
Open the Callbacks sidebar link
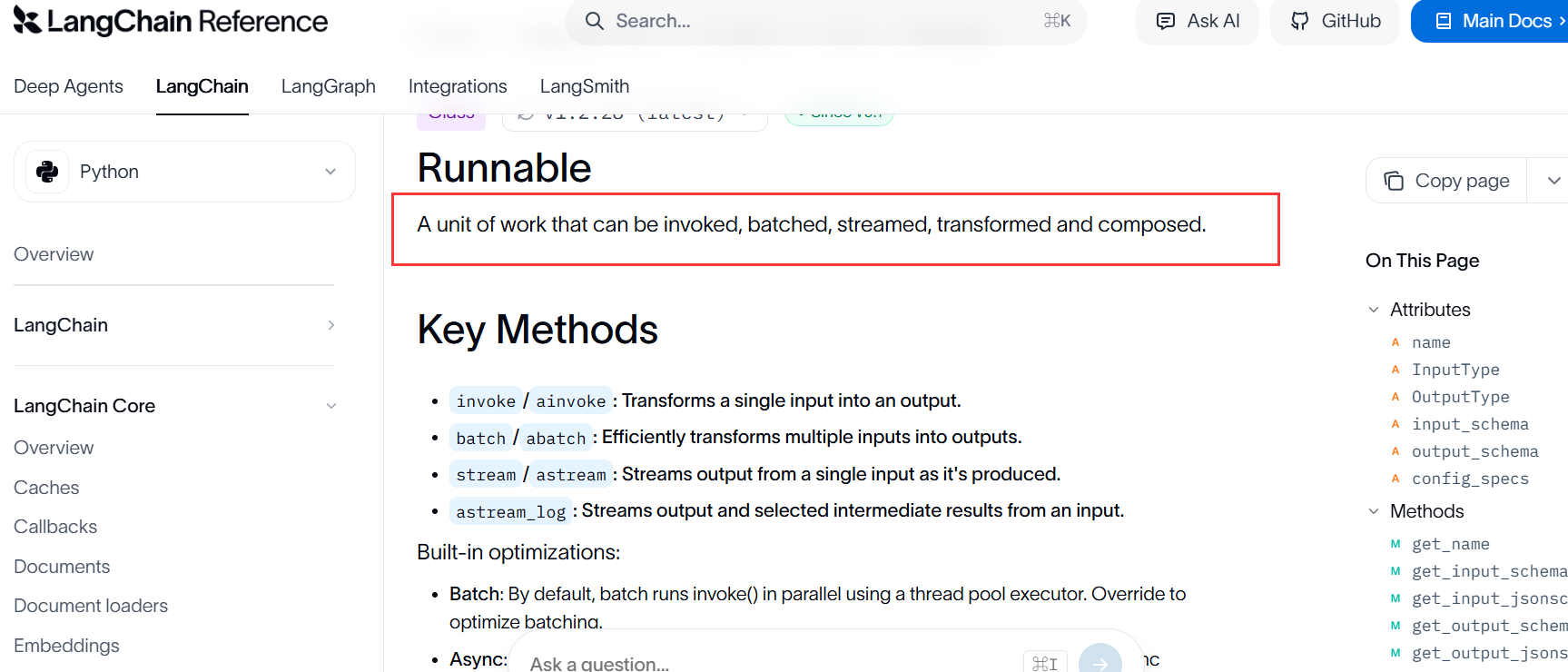tap(55, 527)
